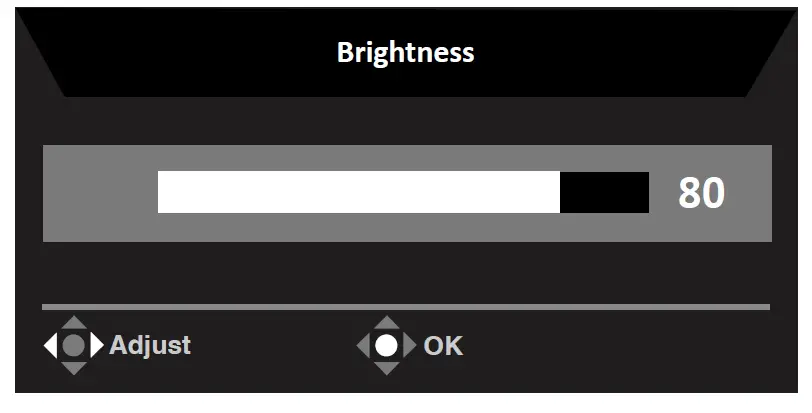Click the gray area left of the brightness bar
The image size is (812, 413).
[x=100, y=192]
